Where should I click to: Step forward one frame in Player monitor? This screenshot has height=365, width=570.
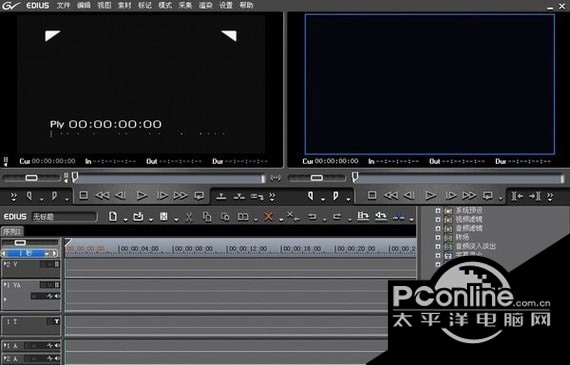click(x=162, y=196)
